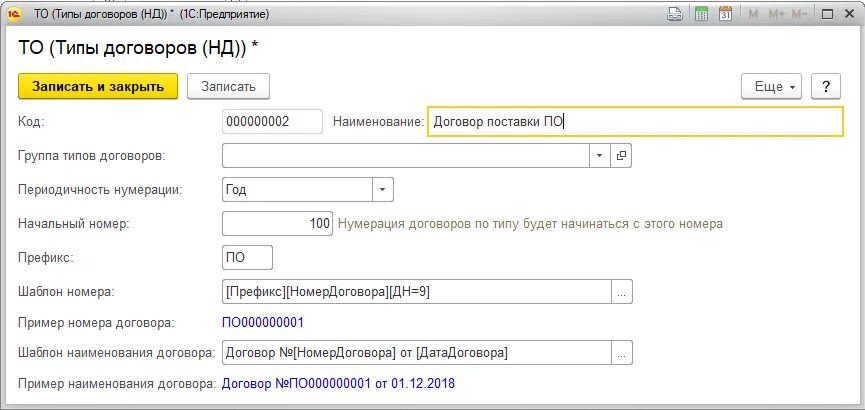Close the ТО window
The image size is (865, 410).
click(851, 14)
